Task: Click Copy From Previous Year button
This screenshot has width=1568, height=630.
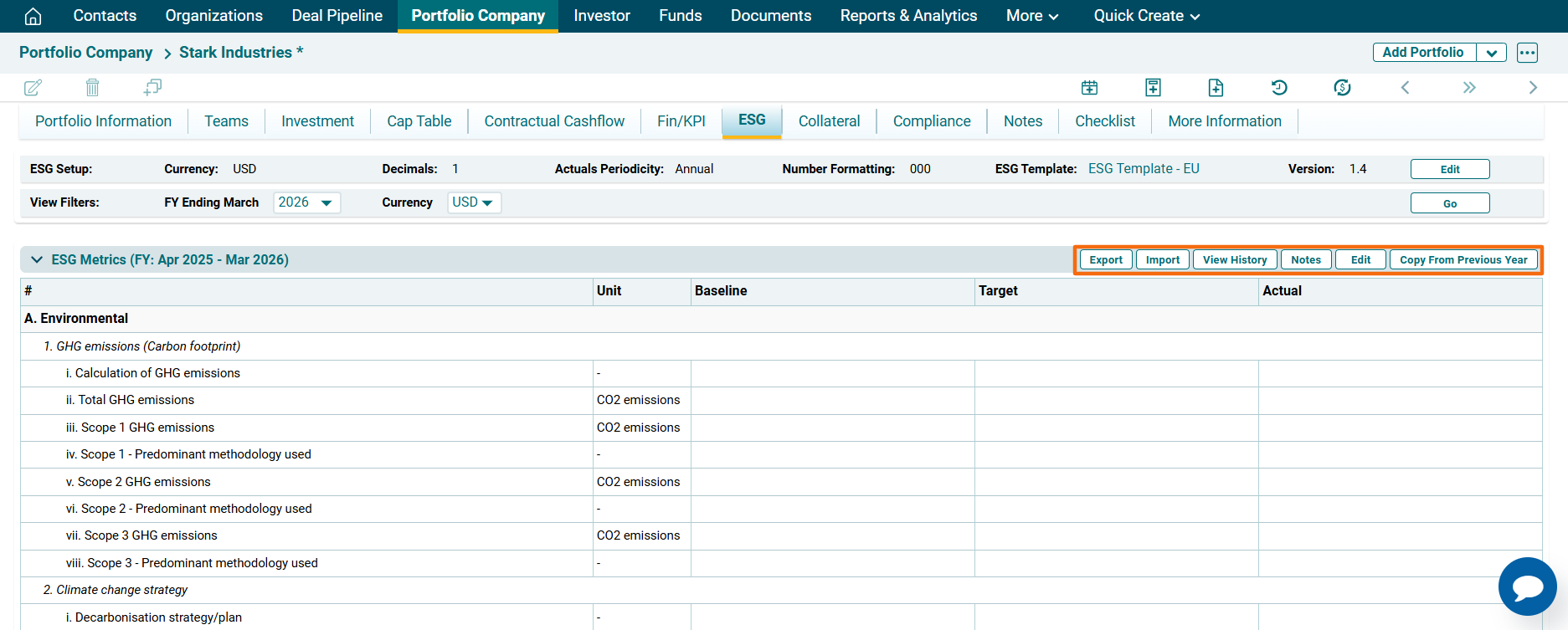Action: (x=1463, y=260)
